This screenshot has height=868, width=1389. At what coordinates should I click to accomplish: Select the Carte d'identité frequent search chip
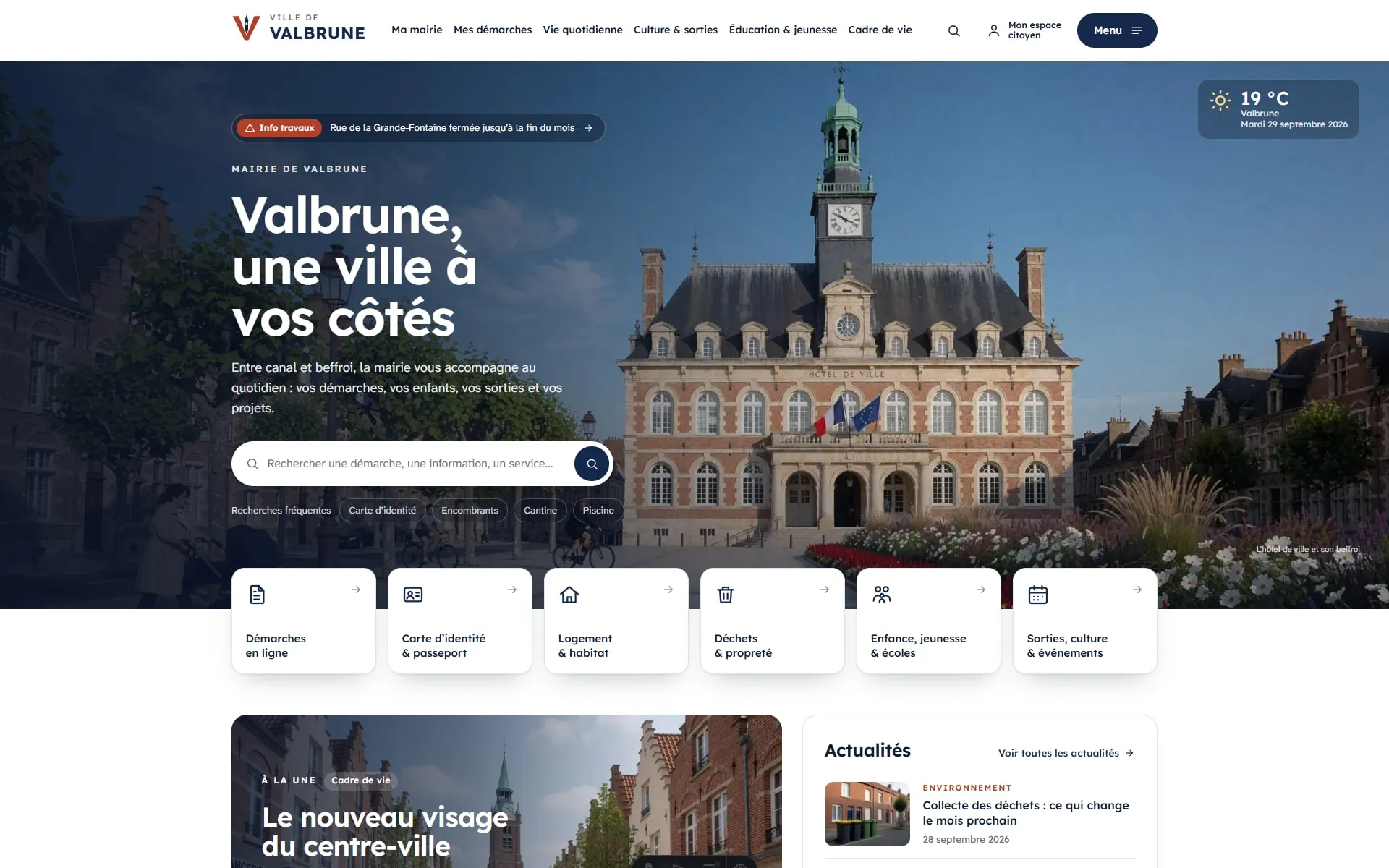pos(382,511)
